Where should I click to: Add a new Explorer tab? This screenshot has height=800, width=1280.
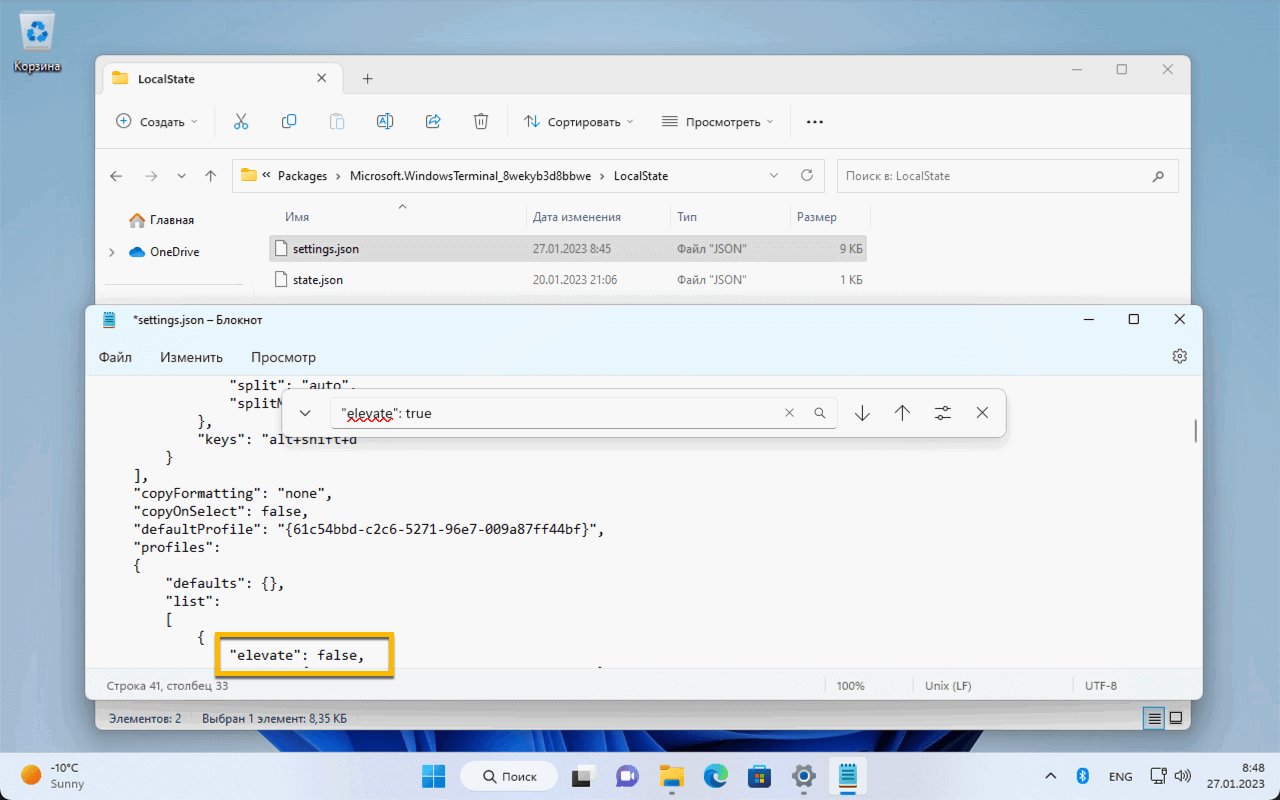367,78
